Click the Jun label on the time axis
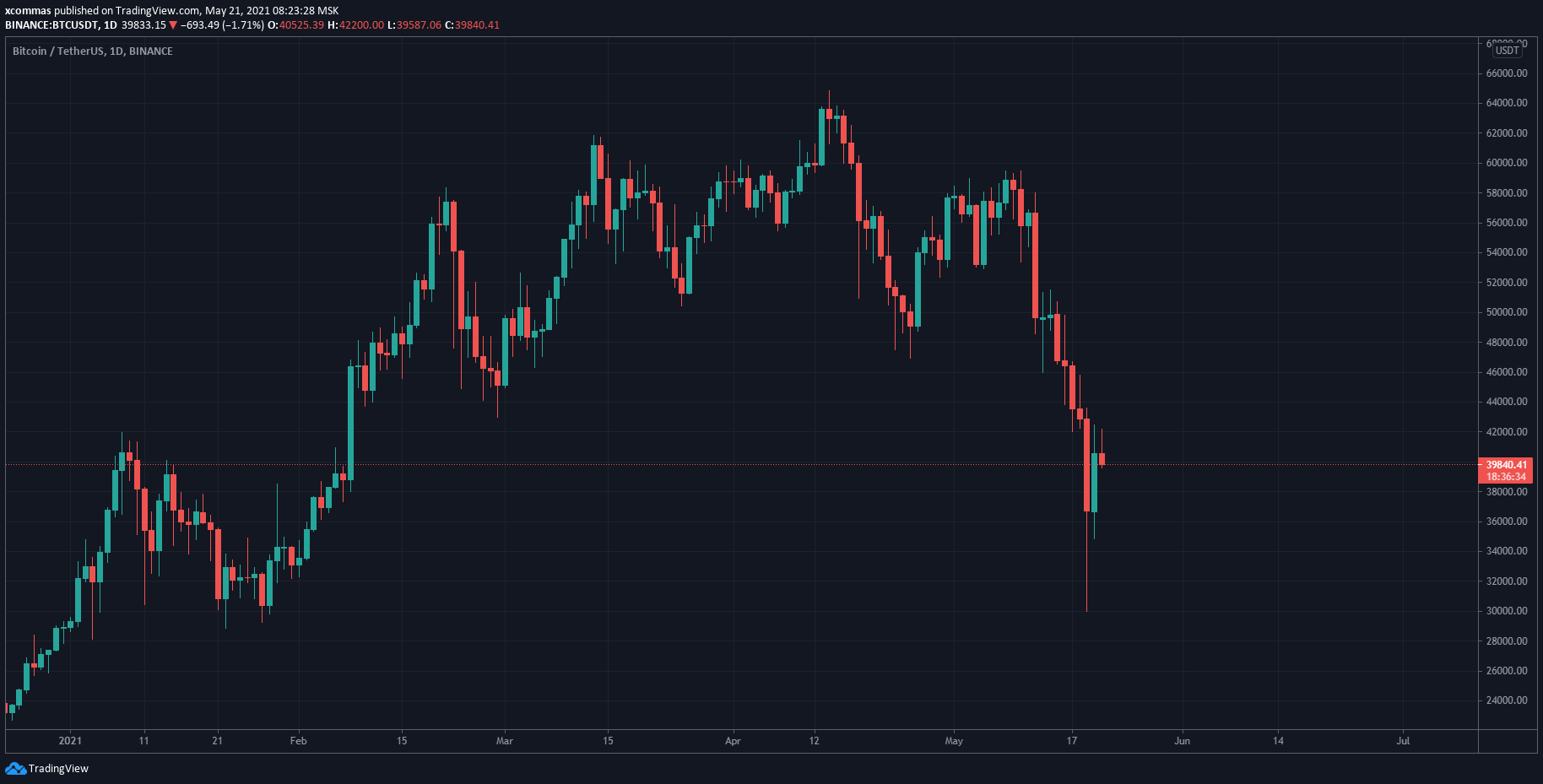The width and height of the screenshot is (1543, 784). pos(1183,741)
